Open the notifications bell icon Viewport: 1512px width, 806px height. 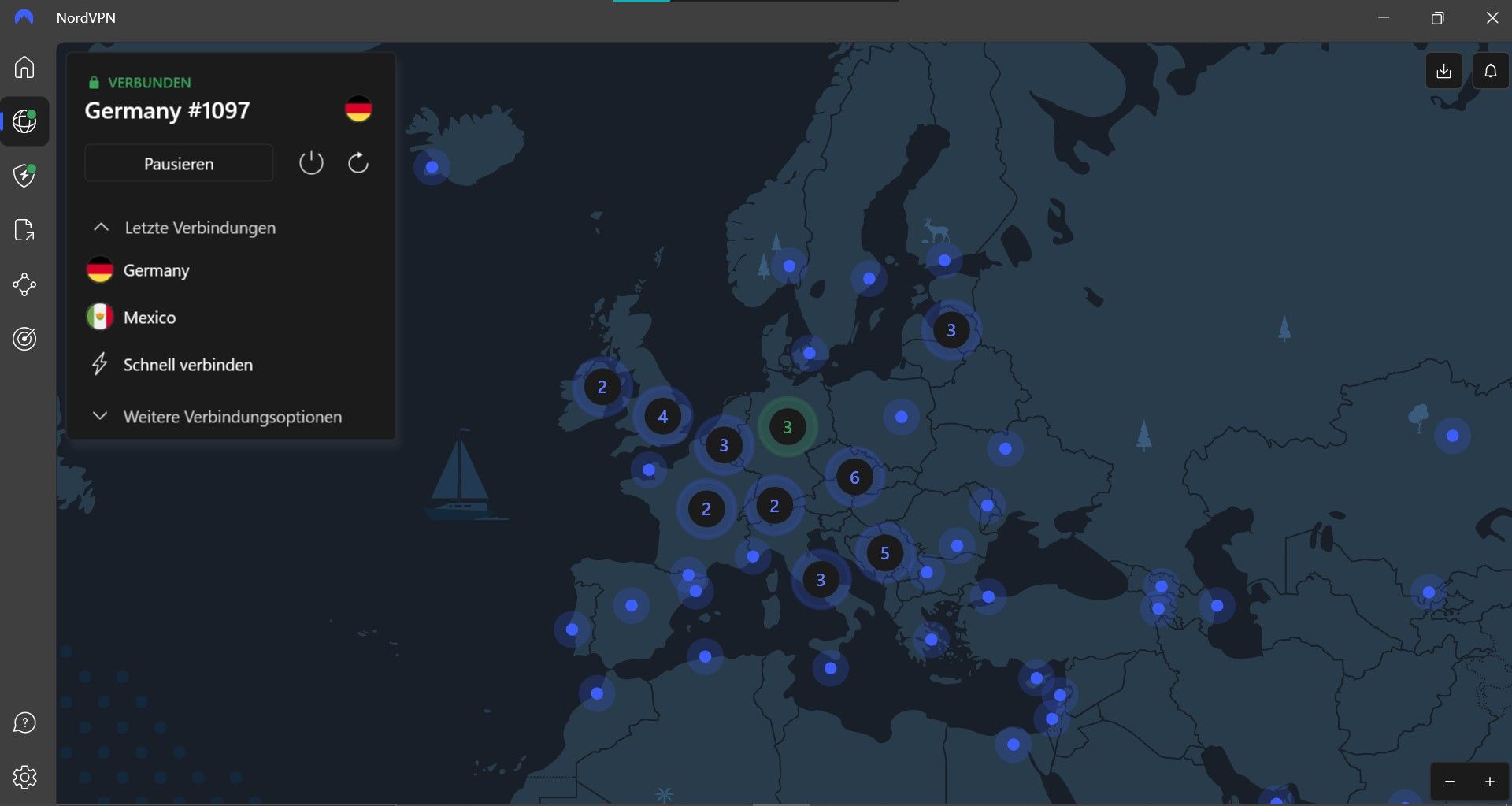tap(1491, 71)
